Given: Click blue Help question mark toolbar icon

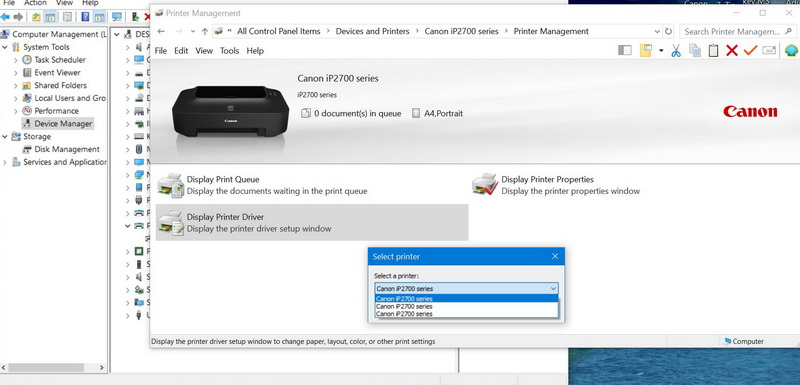Looking at the screenshot, I should pos(85,17).
